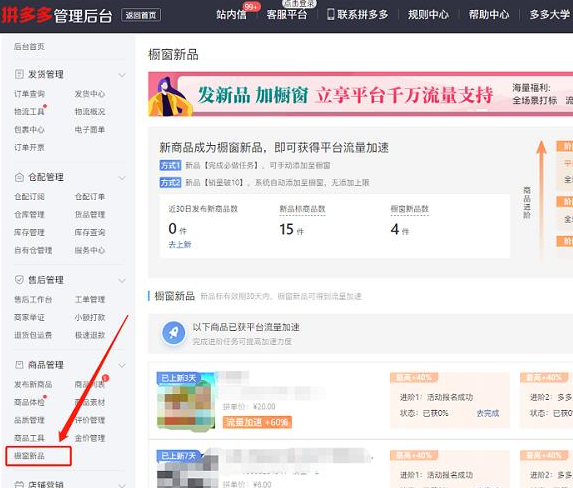Open 物流工具 in the sidebar
The width and height of the screenshot is (573, 488).
[29, 112]
